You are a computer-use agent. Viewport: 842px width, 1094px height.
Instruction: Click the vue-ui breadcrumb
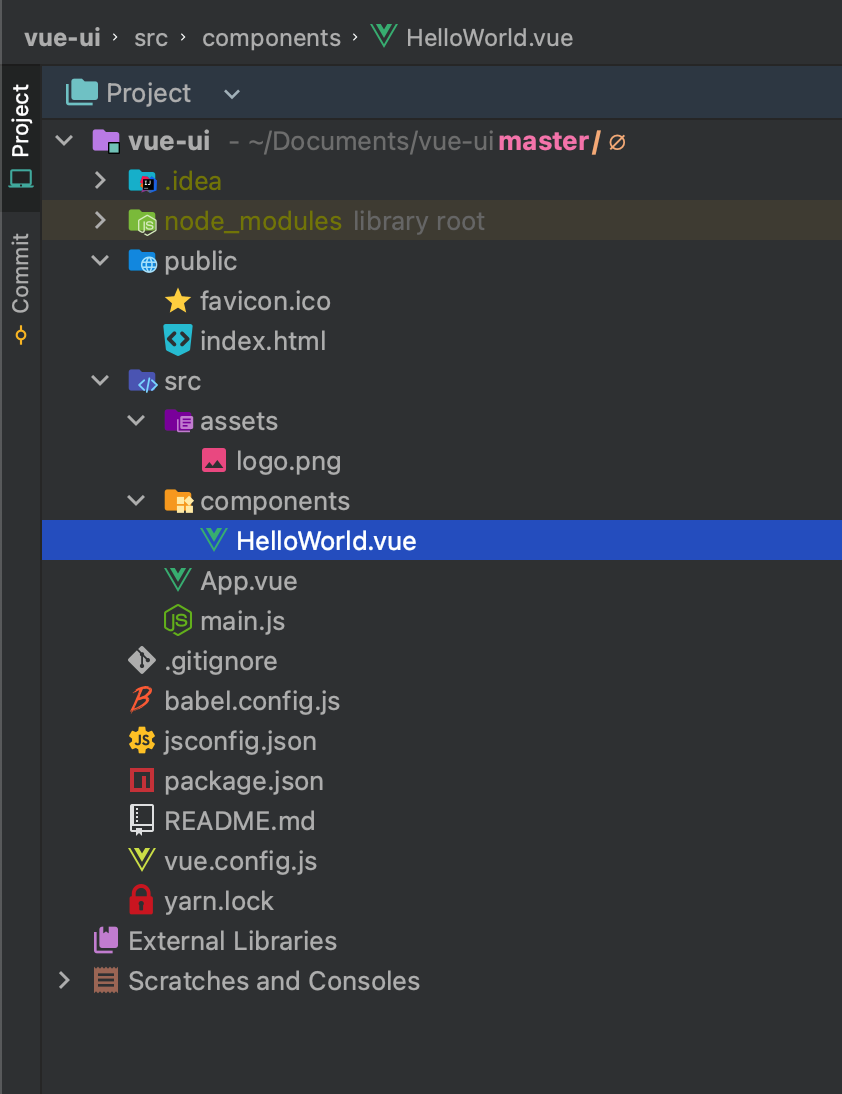click(x=63, y=38)
